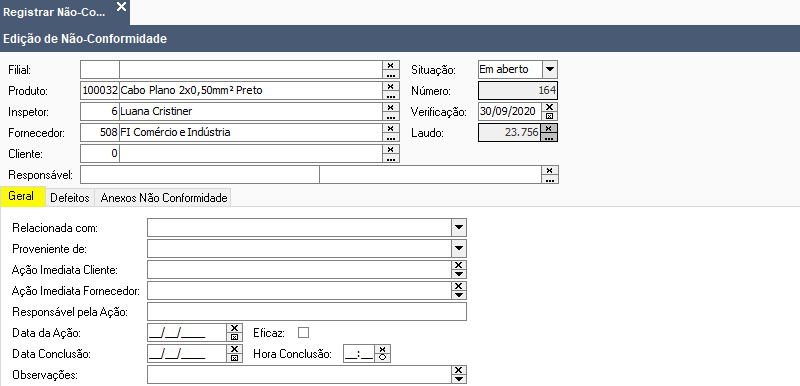The width and height of the screenshot is (800, 386).
Task: Expand Ação Imediata Cliente arrow
Action: [459, 274]
